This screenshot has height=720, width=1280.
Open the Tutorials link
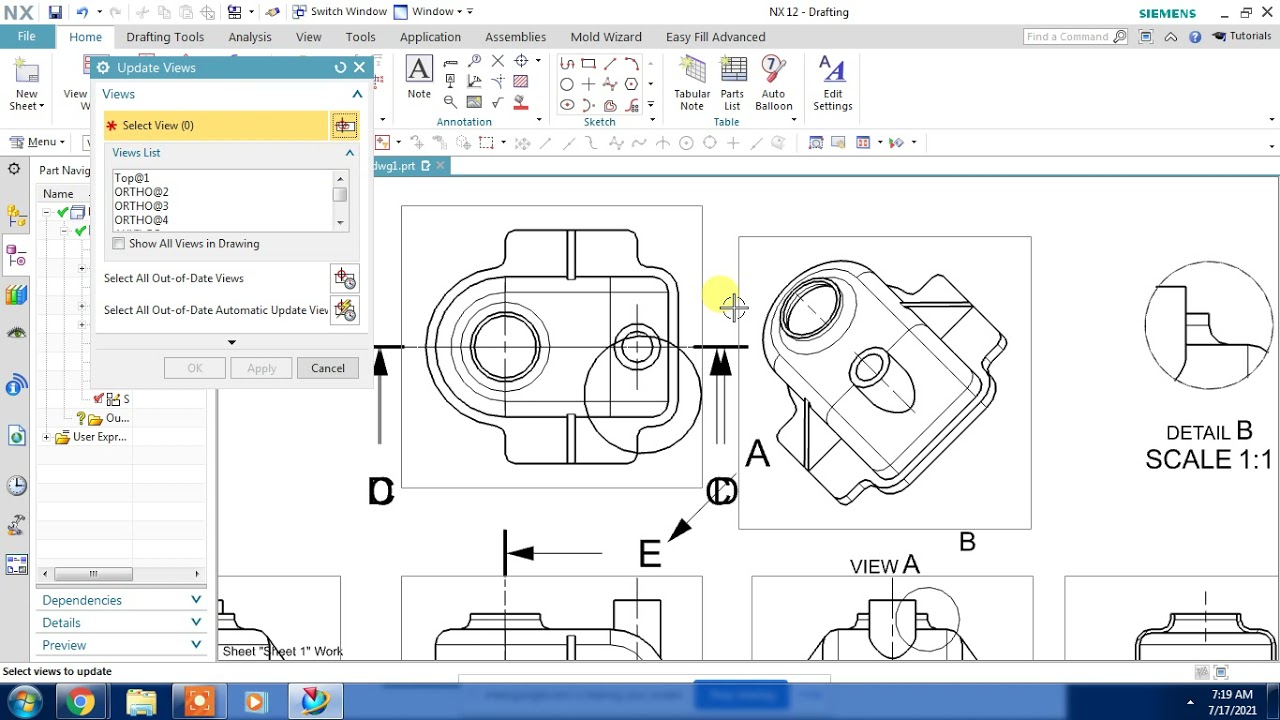tap(1242, 37)
